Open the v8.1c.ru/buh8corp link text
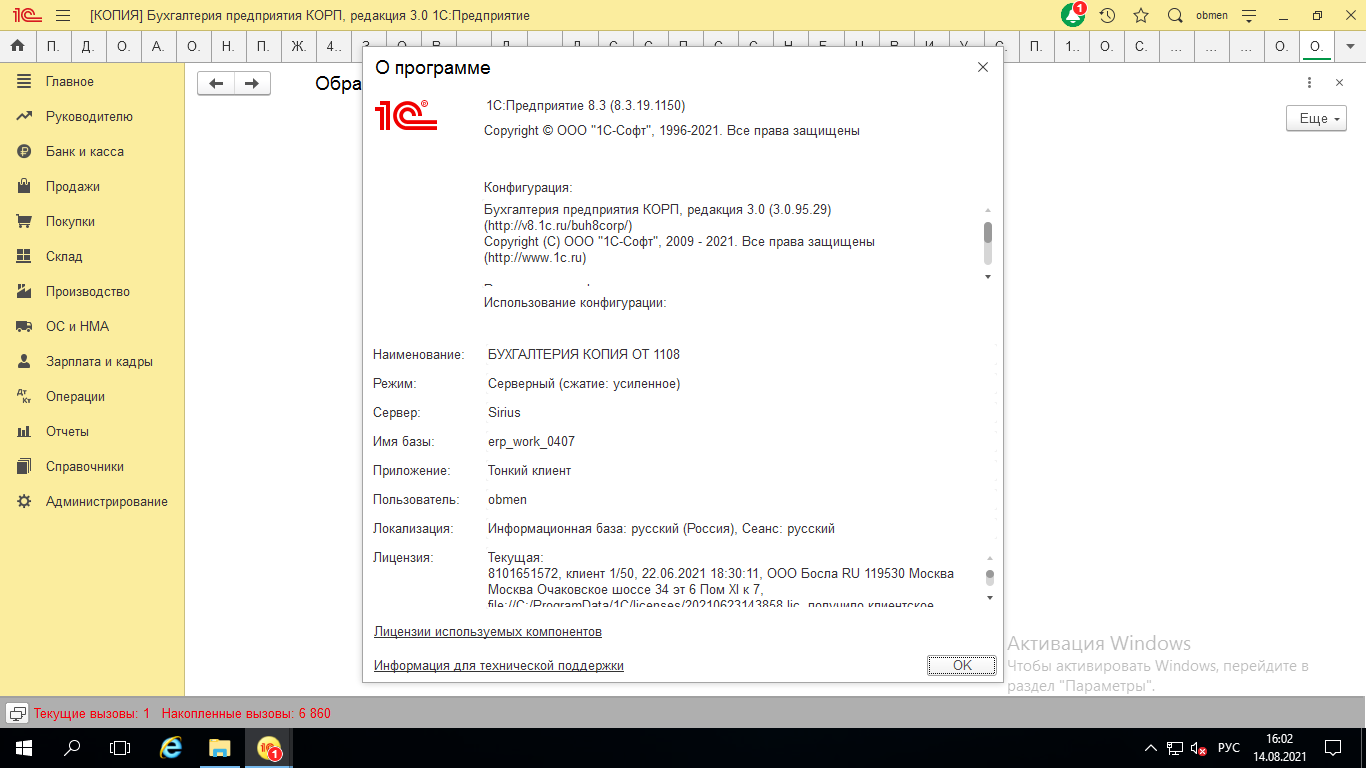The image size is (1366, 768). pyautogui.click(x=558, y=226)
